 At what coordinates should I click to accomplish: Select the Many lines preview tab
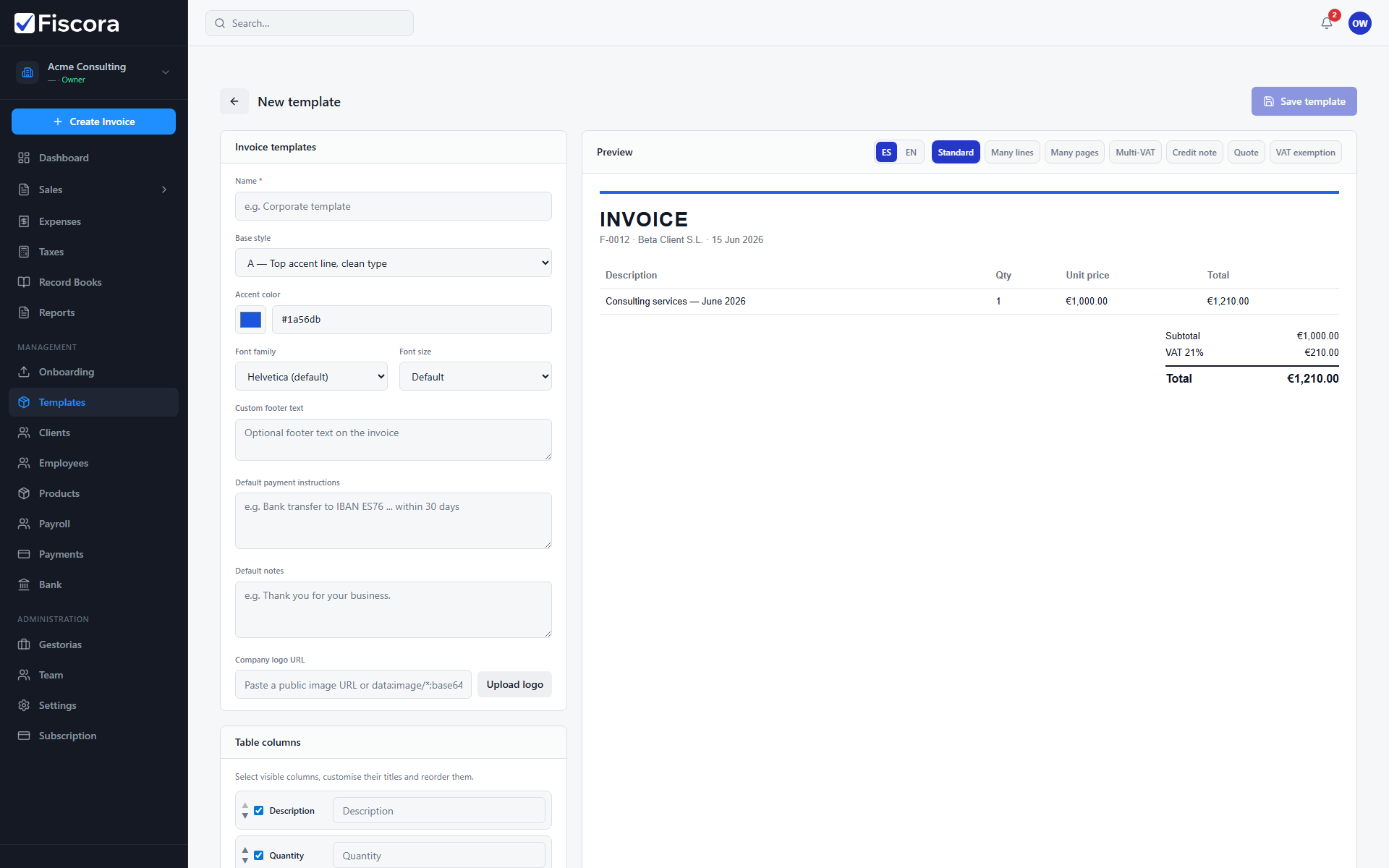(x=1012, y=153)
